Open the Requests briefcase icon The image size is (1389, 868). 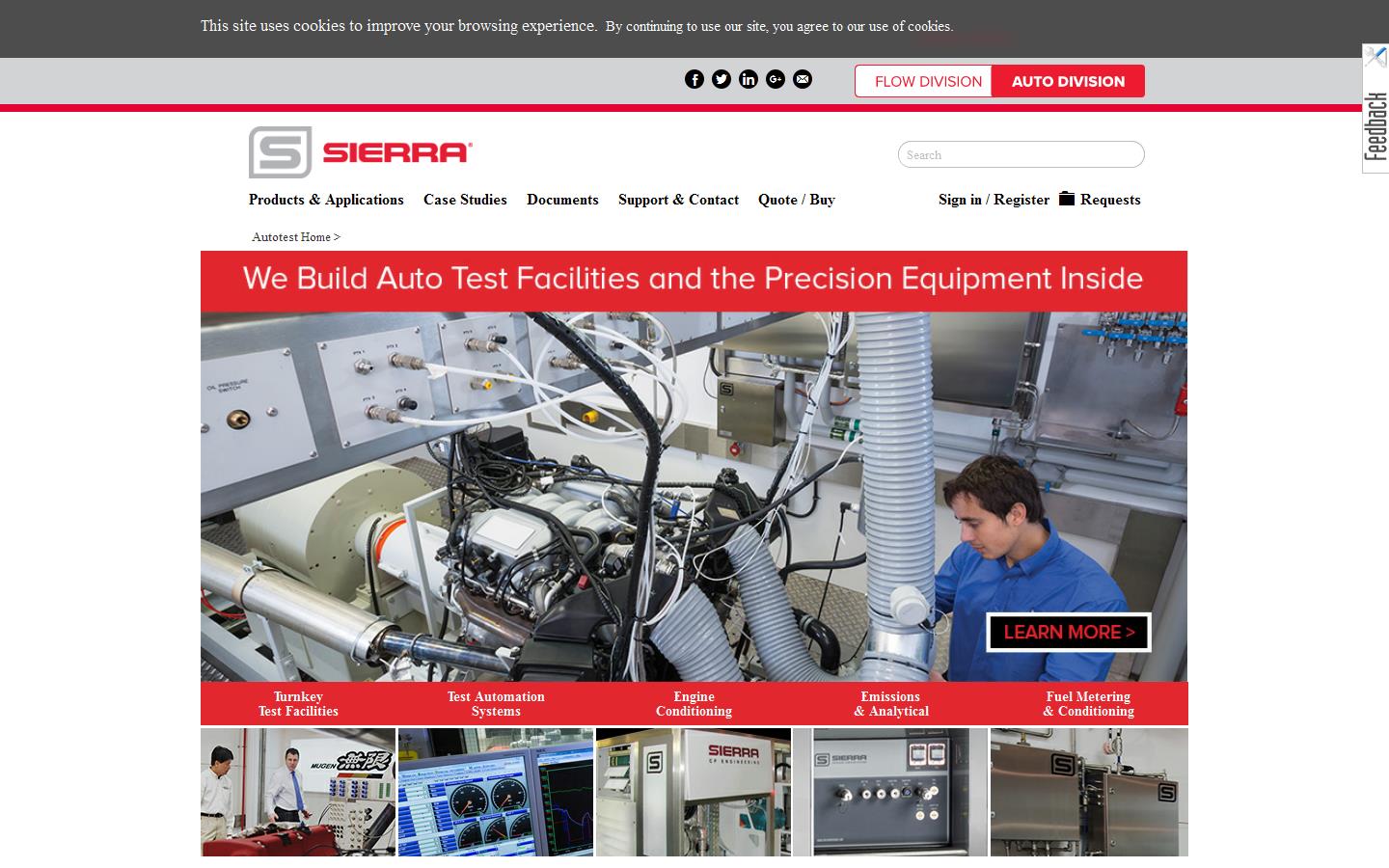coord(1067,198)
